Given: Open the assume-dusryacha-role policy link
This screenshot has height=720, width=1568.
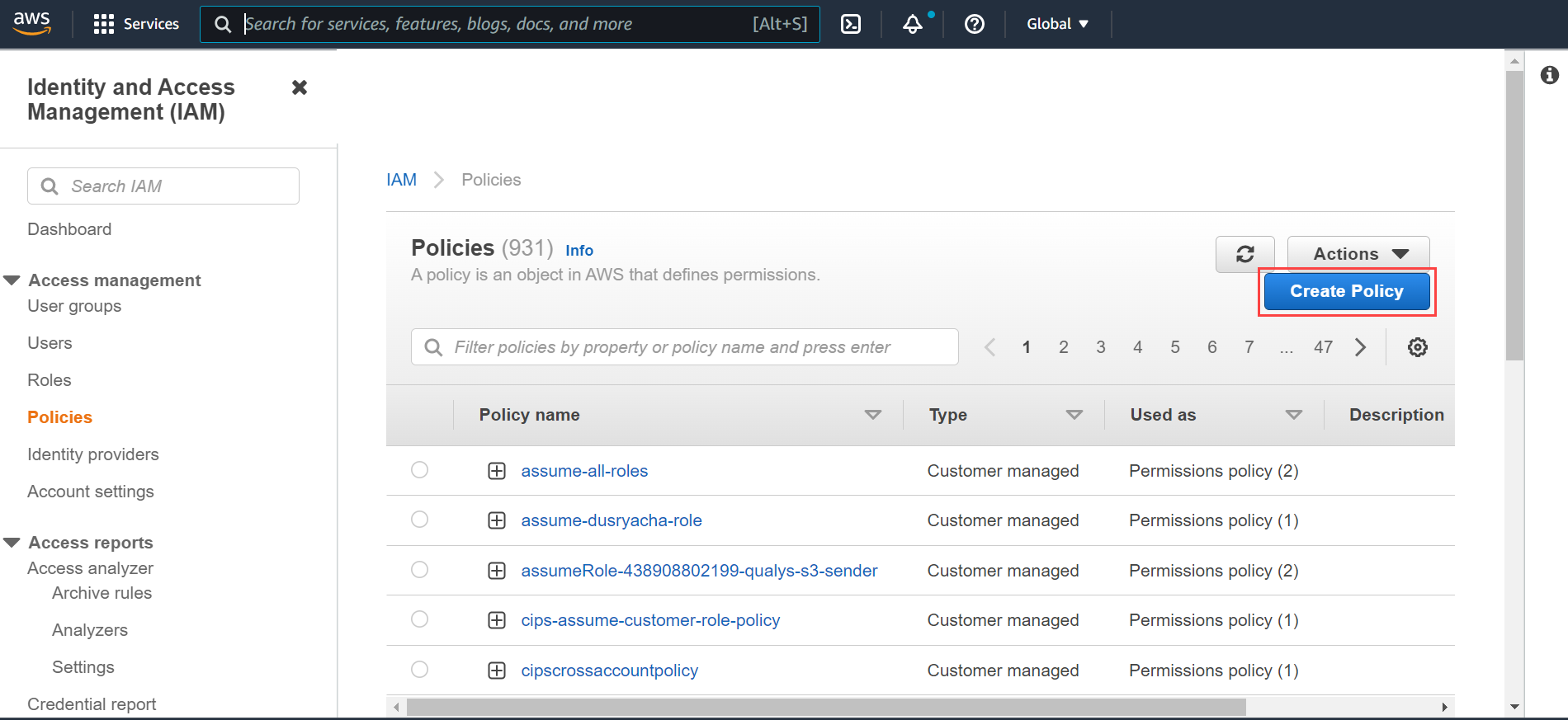Looking at the screenshot, I should [x=612, y=520].
